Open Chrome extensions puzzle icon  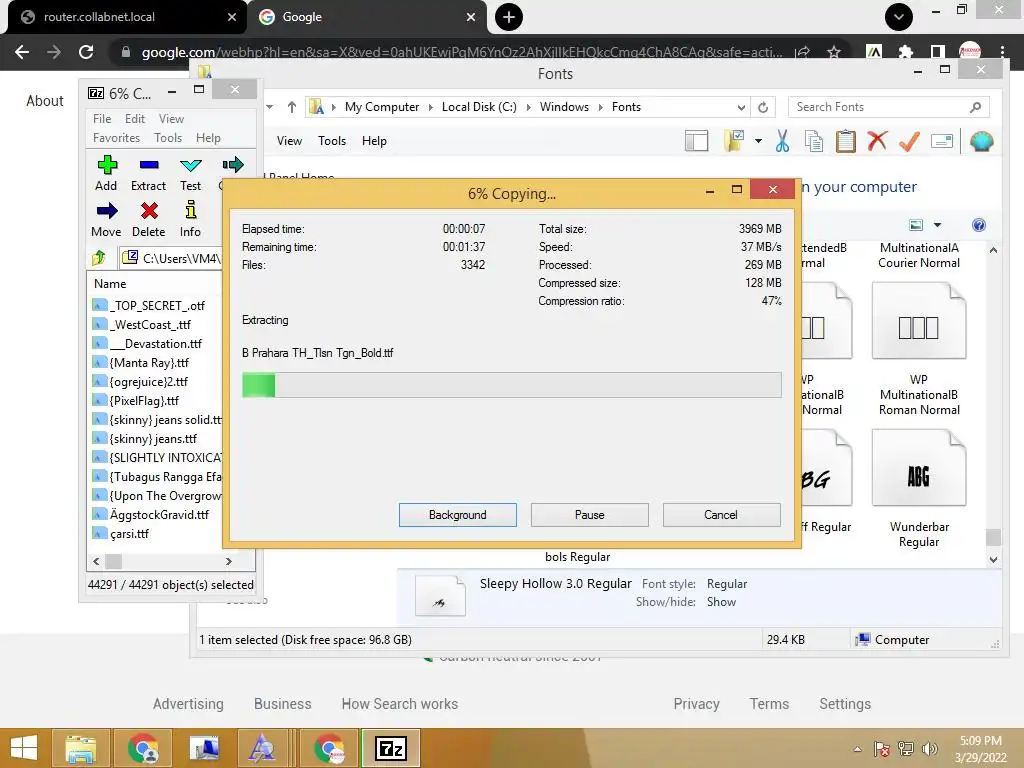pos(905,52)
